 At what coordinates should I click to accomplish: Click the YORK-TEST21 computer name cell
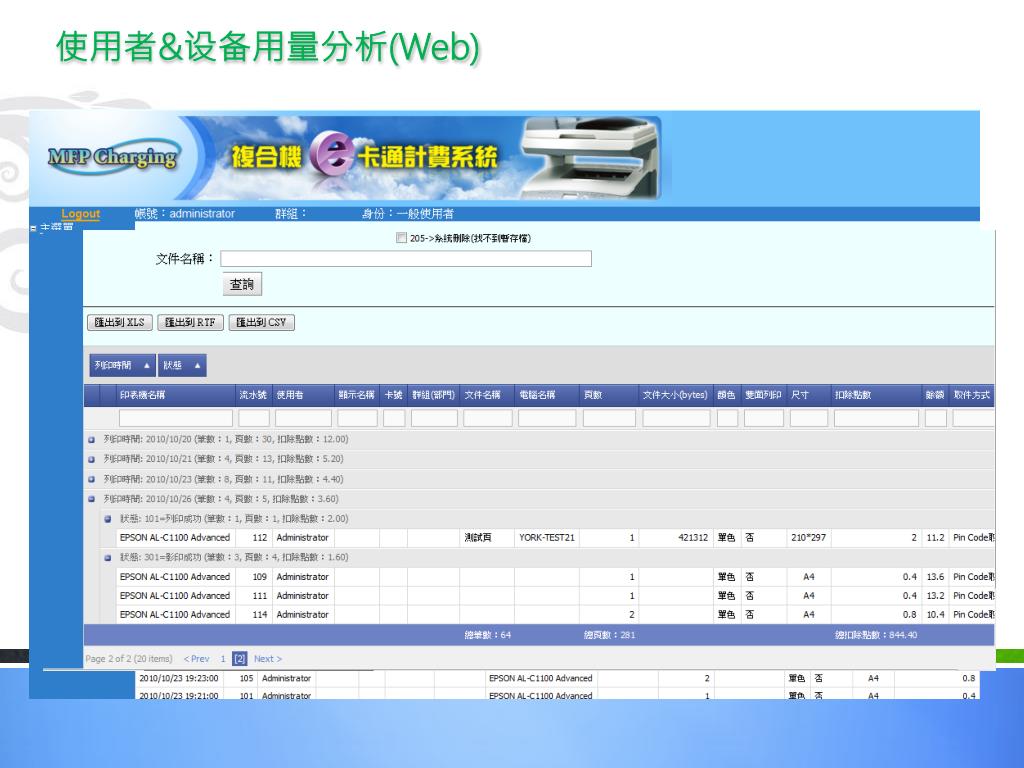pyautogui.click(x=547, y=538)
